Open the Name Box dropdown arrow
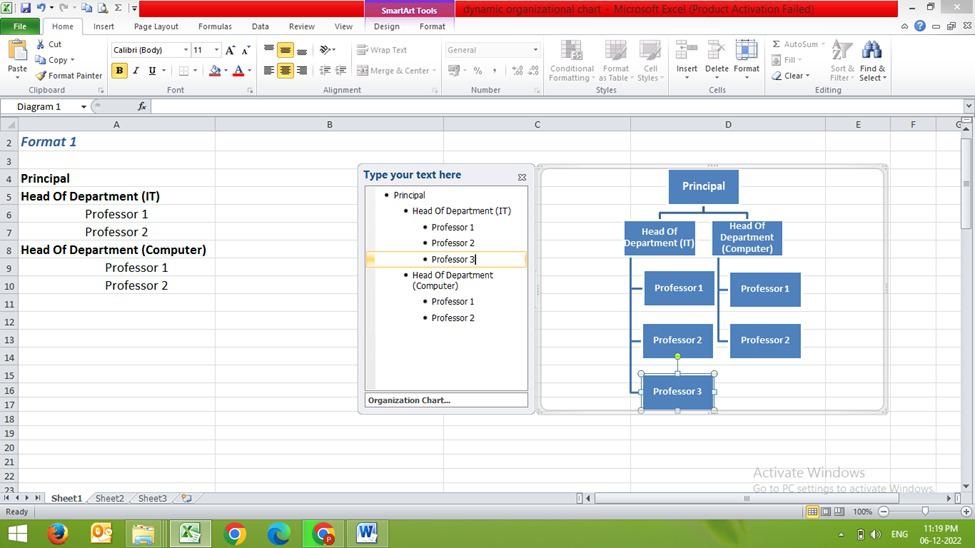The image size is (975, 548). click(99, 106)
